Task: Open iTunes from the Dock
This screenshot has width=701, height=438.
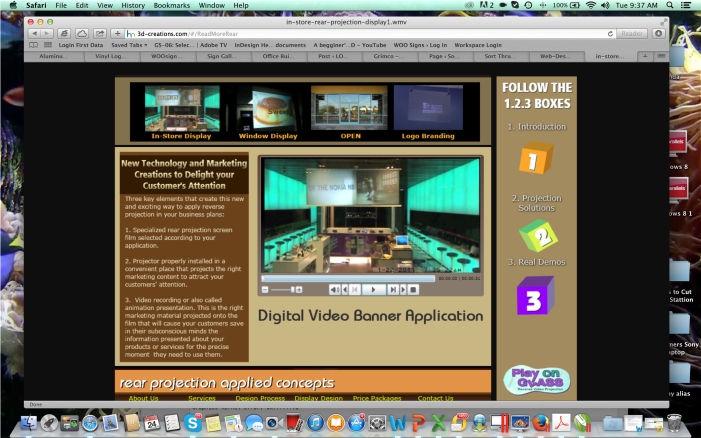Action: pos(316,423)
